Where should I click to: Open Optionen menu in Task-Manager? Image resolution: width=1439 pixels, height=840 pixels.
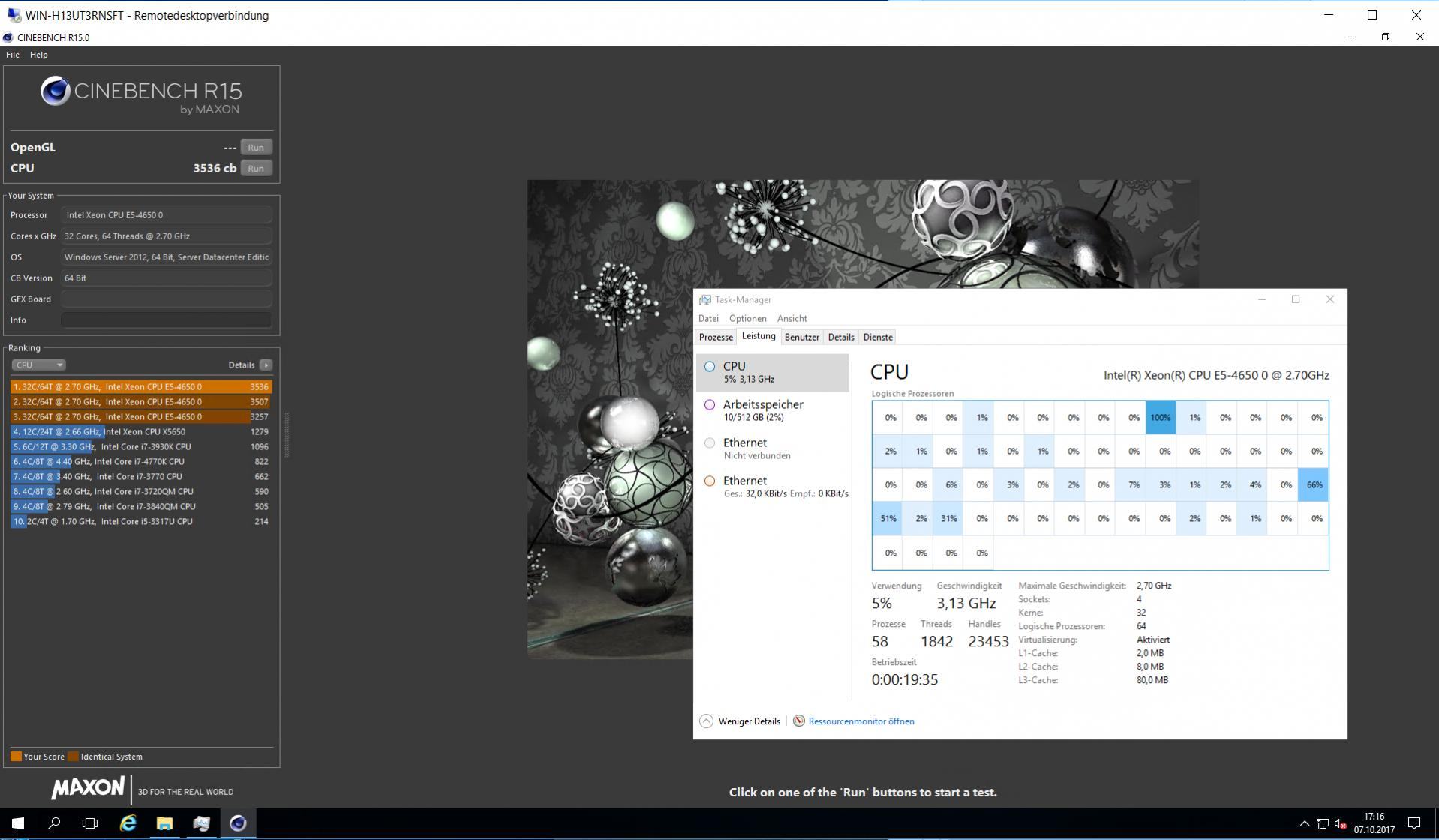(747, 319)
